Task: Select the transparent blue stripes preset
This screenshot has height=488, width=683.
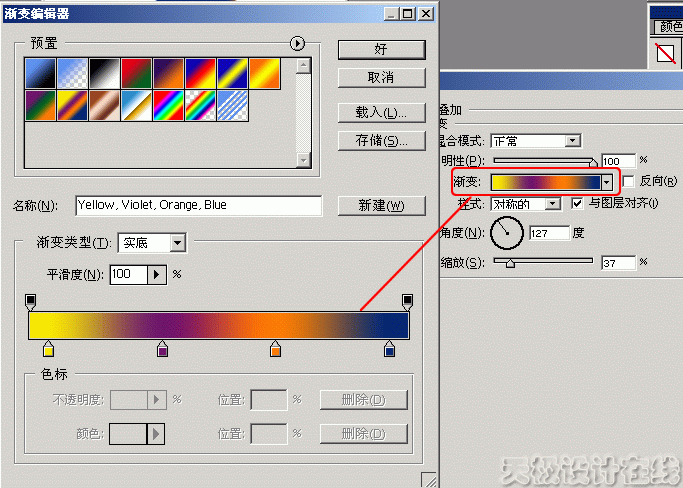Action: pyautogui.click(x=233, y=105)
